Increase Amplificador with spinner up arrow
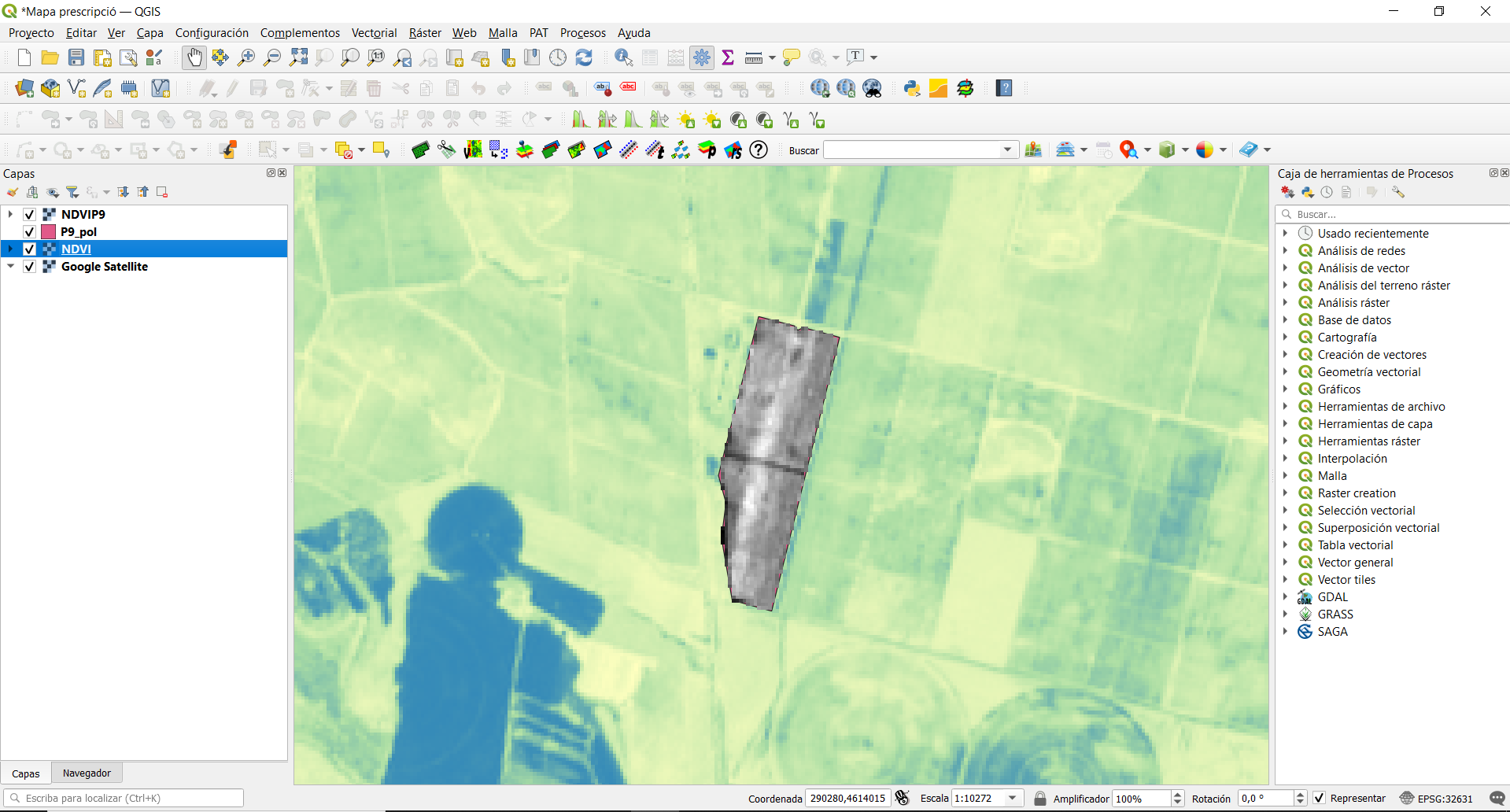Image resolution: width=1510 pixels, height=812 pixels. click(x=1177, y=795)
